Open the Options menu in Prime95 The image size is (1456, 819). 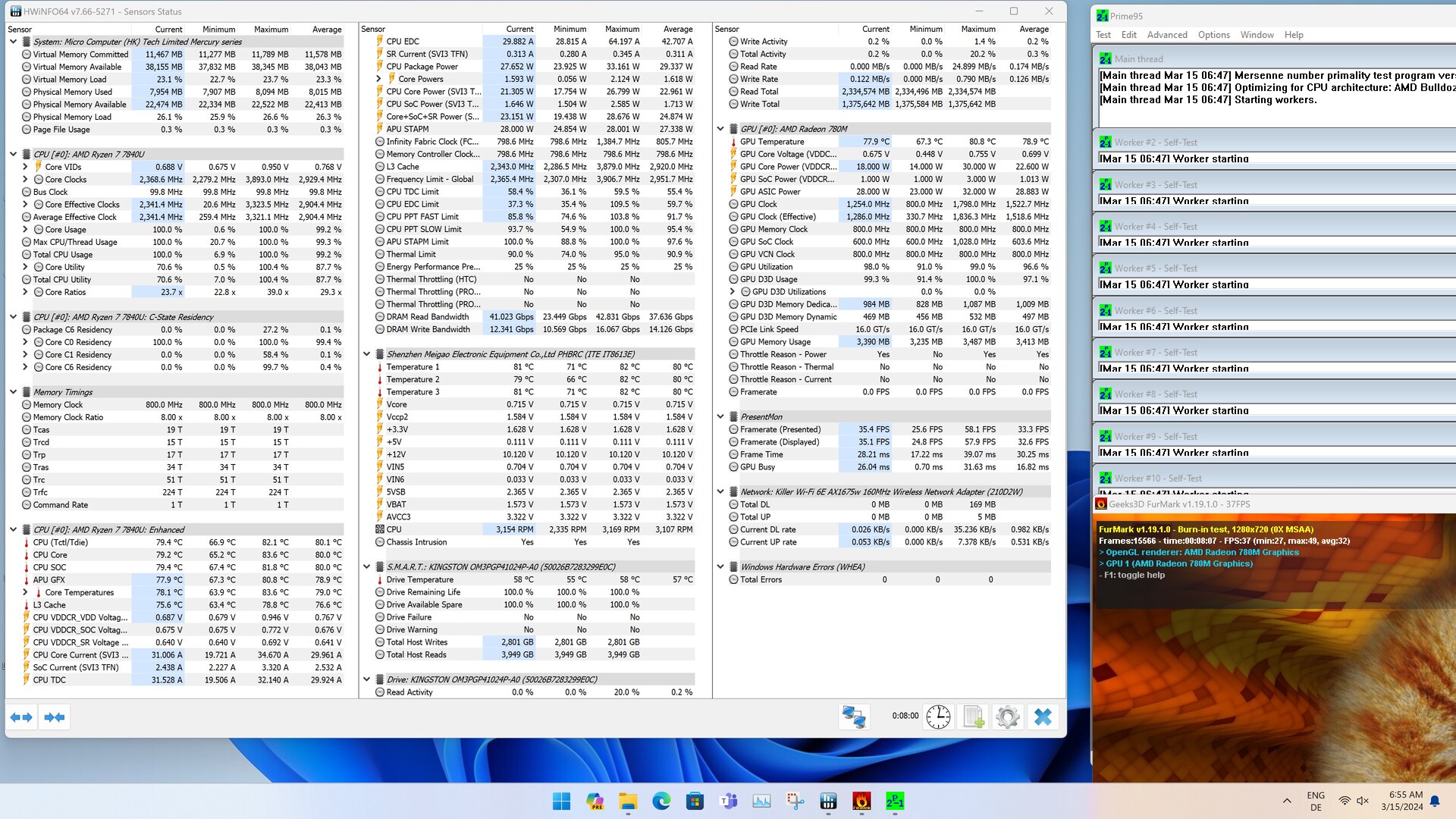[x=1213, y=35]
